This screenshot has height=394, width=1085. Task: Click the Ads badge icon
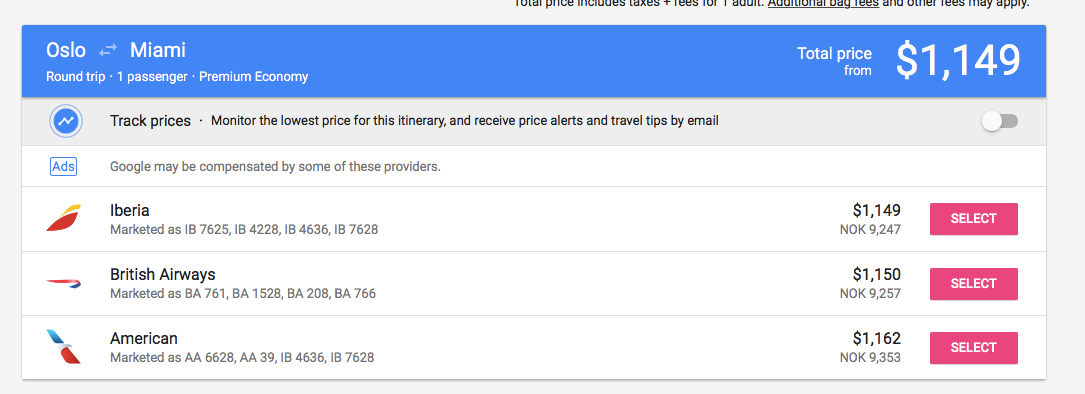[64, 166]
